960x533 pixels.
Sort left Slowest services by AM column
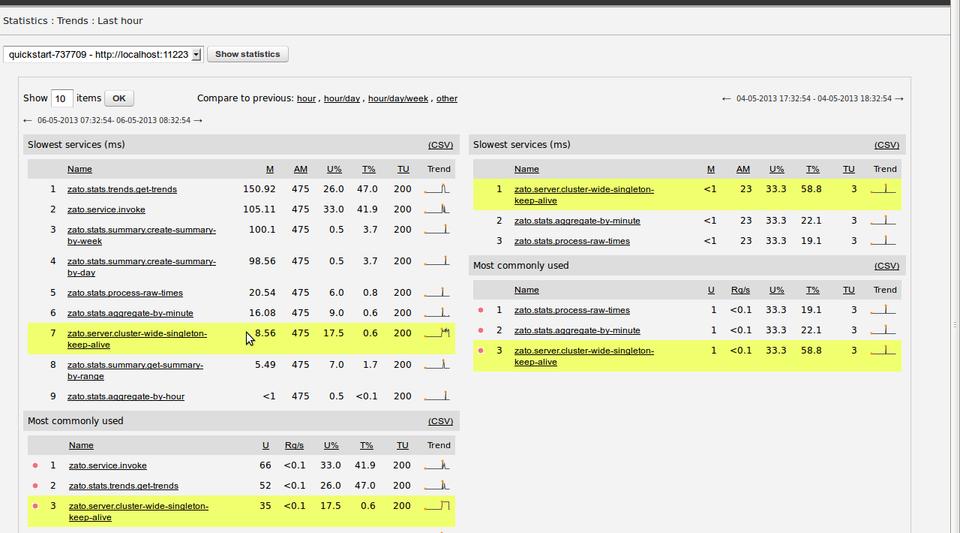pyautogui.click(x=300, y=169)
